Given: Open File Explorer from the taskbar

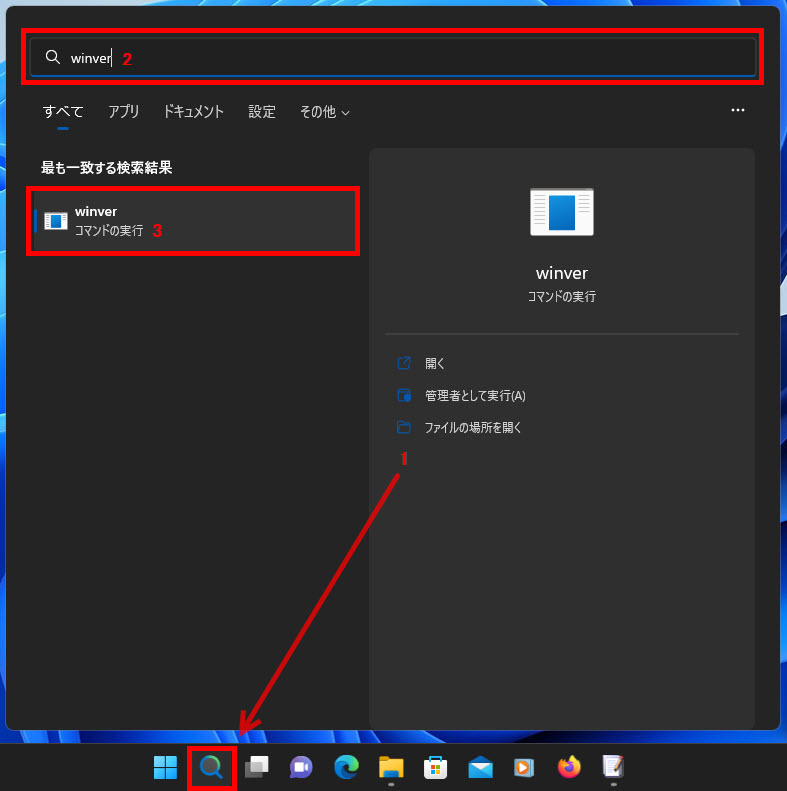Looking at the screenshot, I should coord(391,767).
